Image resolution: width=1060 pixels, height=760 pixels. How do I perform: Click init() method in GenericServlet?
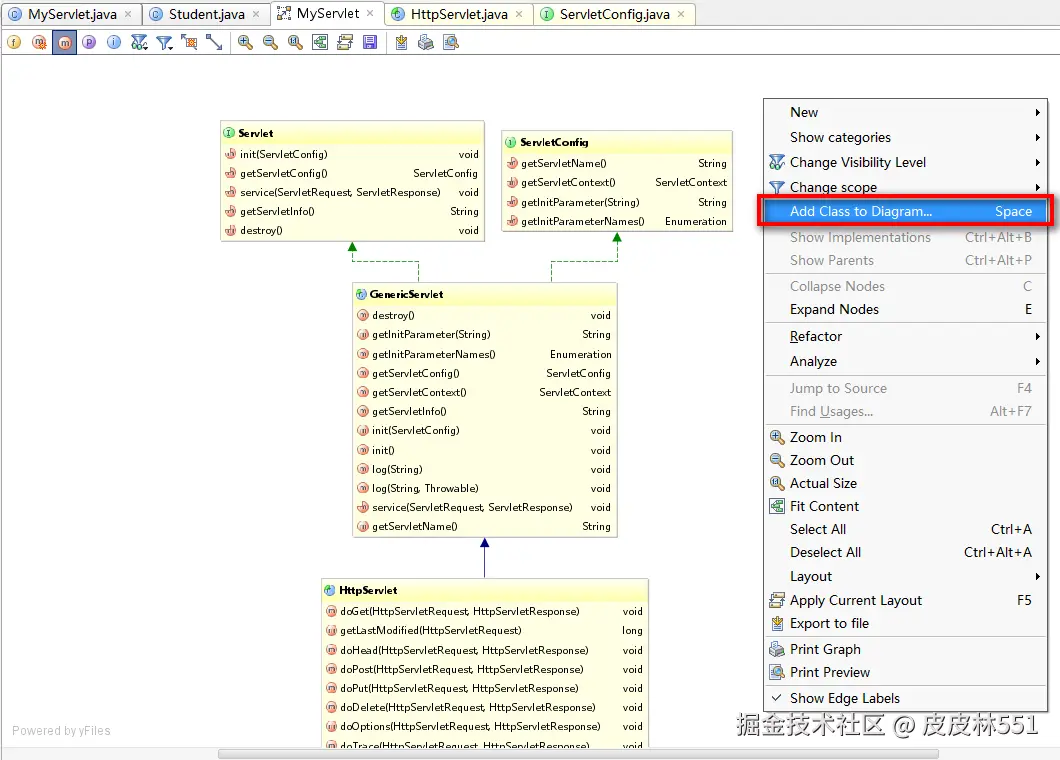click(485, 450)
